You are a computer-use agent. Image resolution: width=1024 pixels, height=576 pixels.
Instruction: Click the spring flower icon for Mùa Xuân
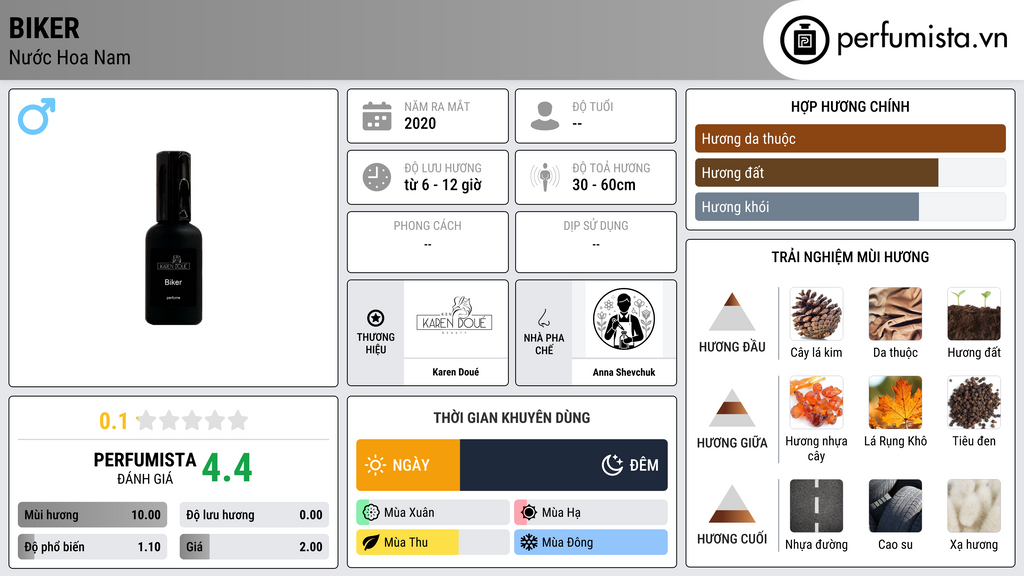pos(371,513)
